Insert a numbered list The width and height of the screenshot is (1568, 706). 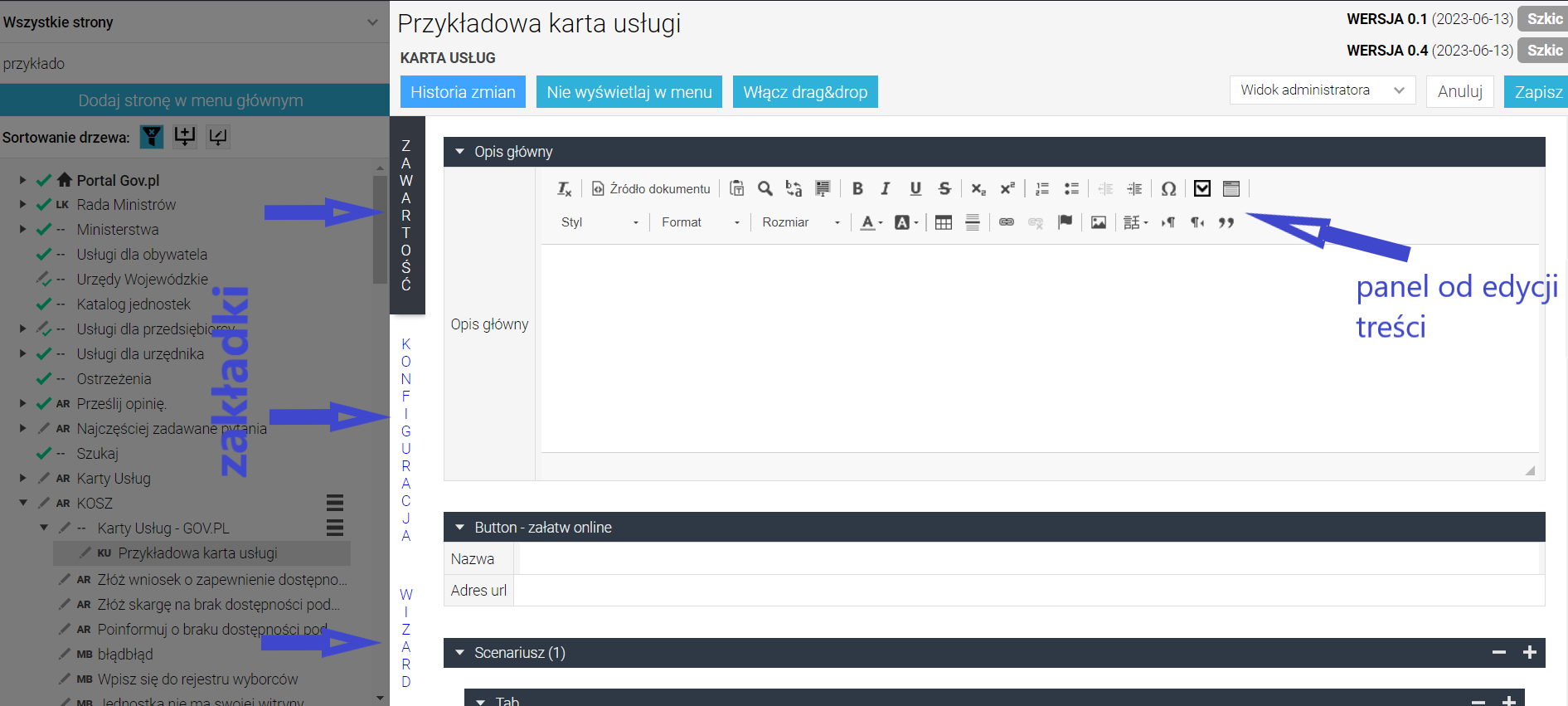coord(1042,189)
